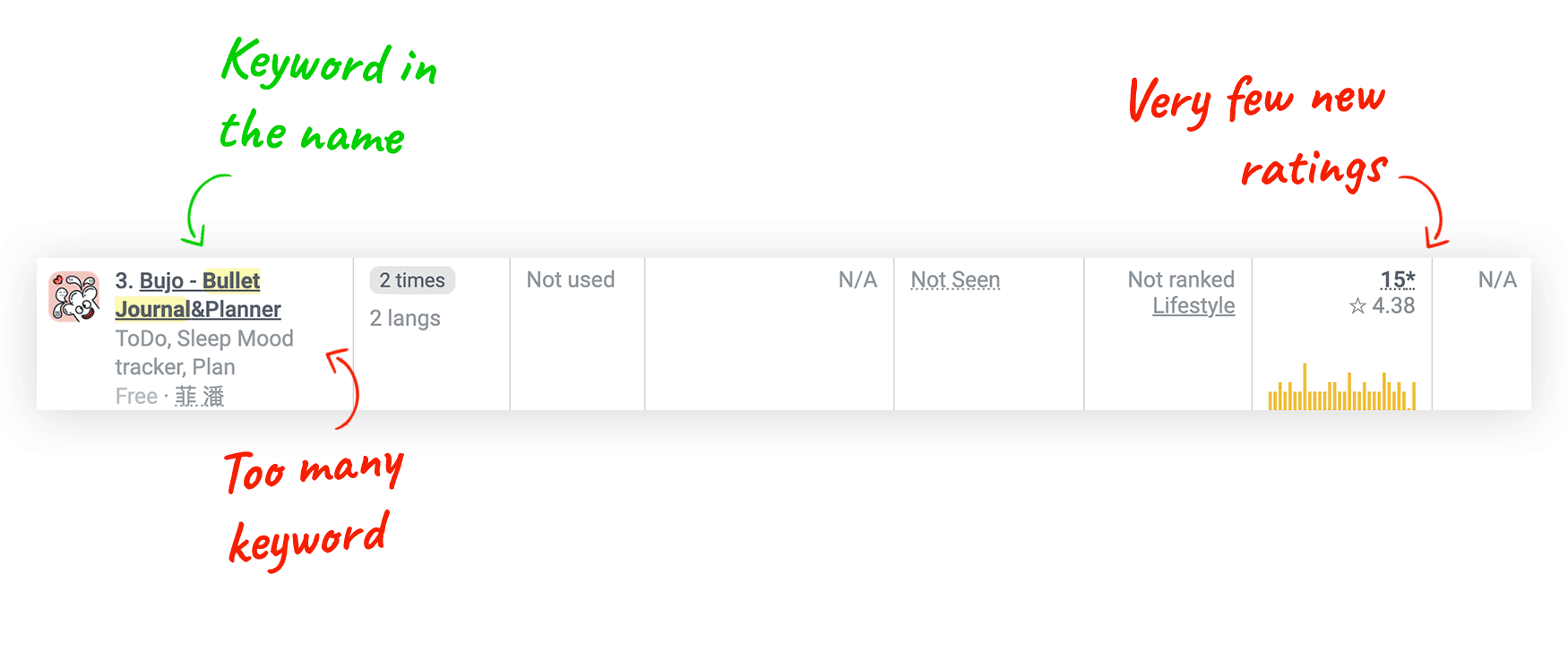Click the star icon beside 4.38
The image size is (1568, 668).
pyautogui.click(x=1357, y=306)
